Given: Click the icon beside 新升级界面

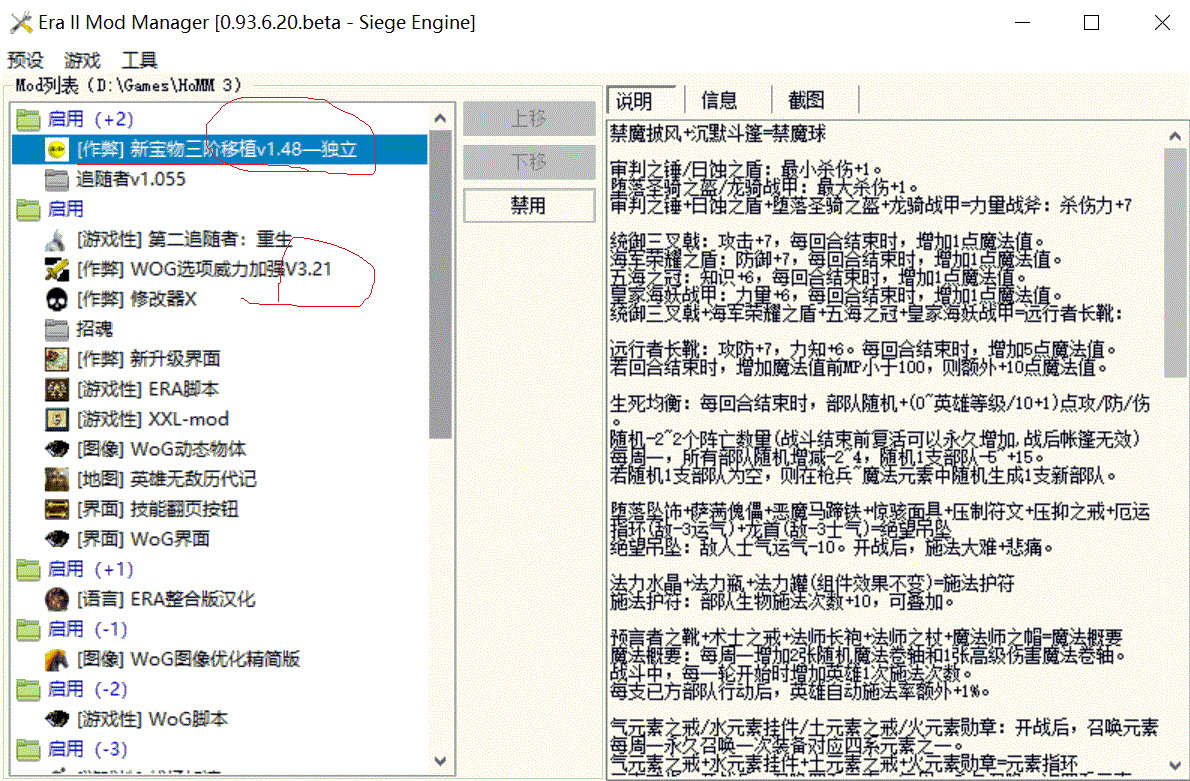Looking at the screenshot, I should click(x=57, y=360).
